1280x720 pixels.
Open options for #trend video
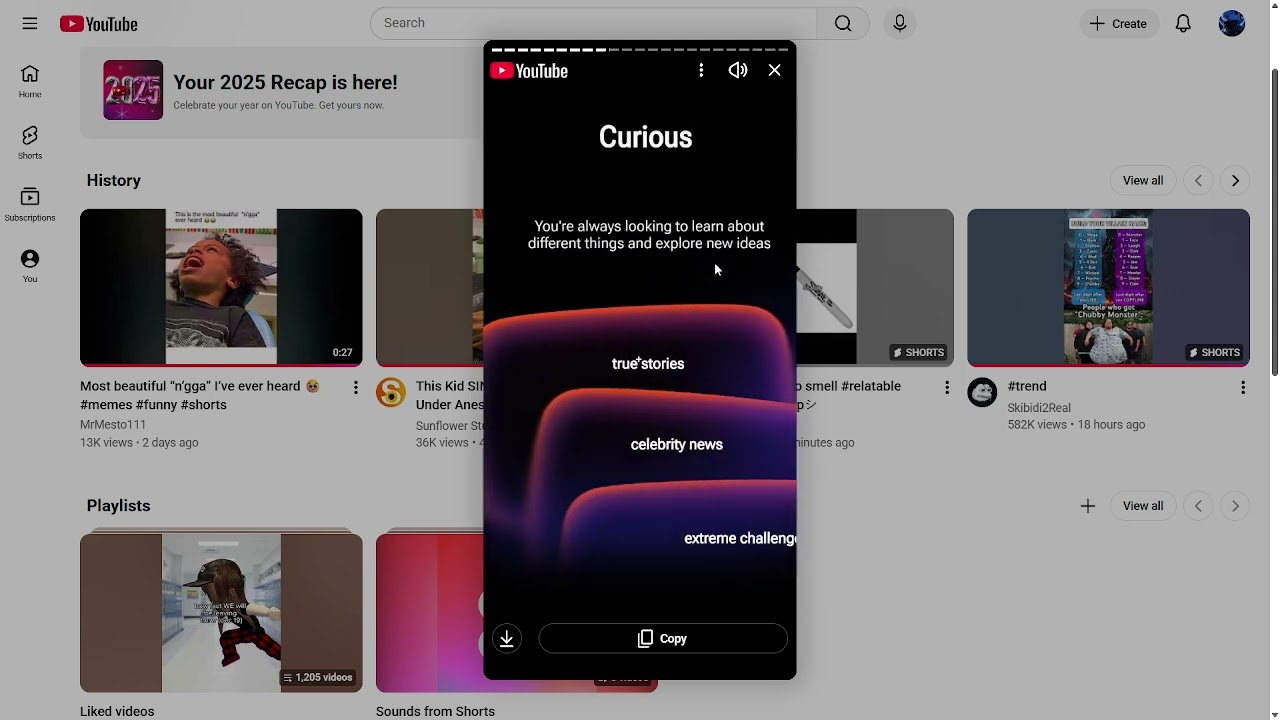[x=1243, y=387]
